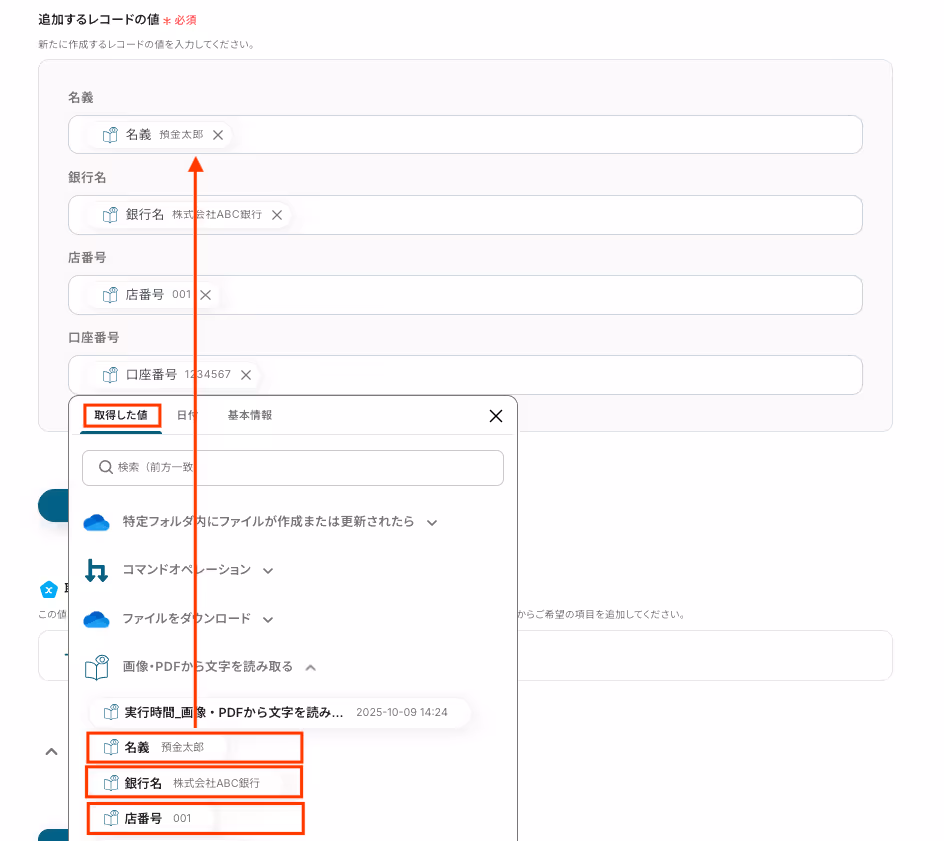Switch to the 取得した値 tab
This screenshot has width=944, height=841.
121,415
